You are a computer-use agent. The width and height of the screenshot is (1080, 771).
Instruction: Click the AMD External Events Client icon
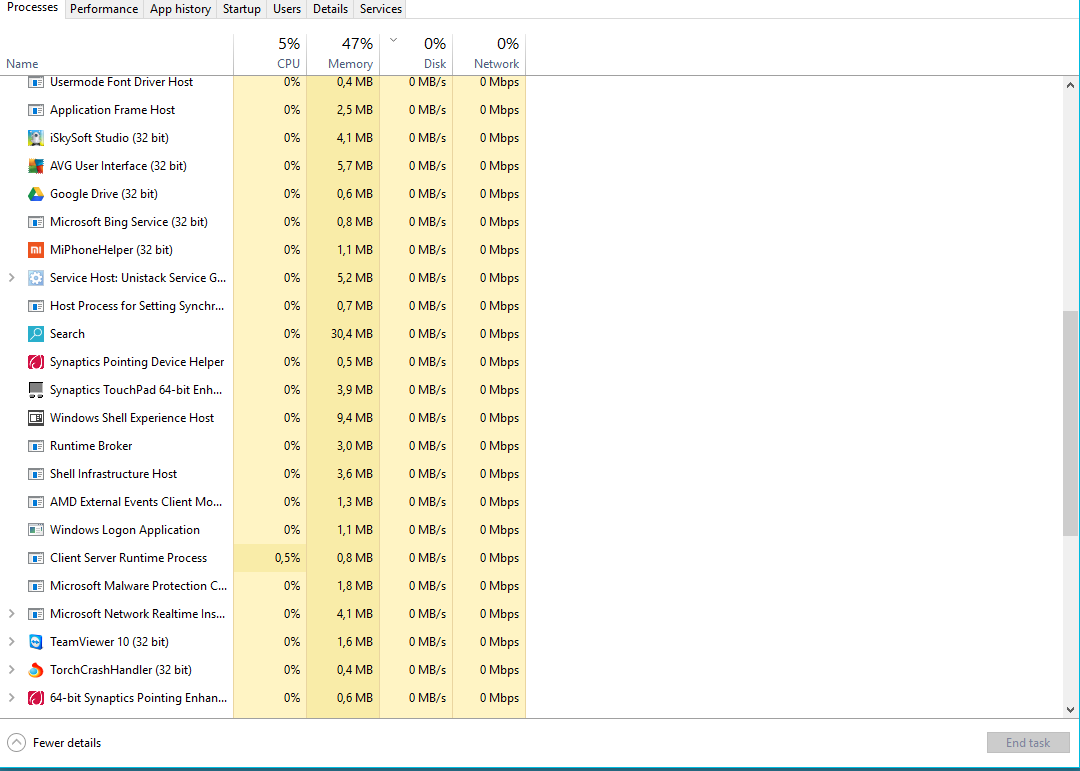(36, 502)
